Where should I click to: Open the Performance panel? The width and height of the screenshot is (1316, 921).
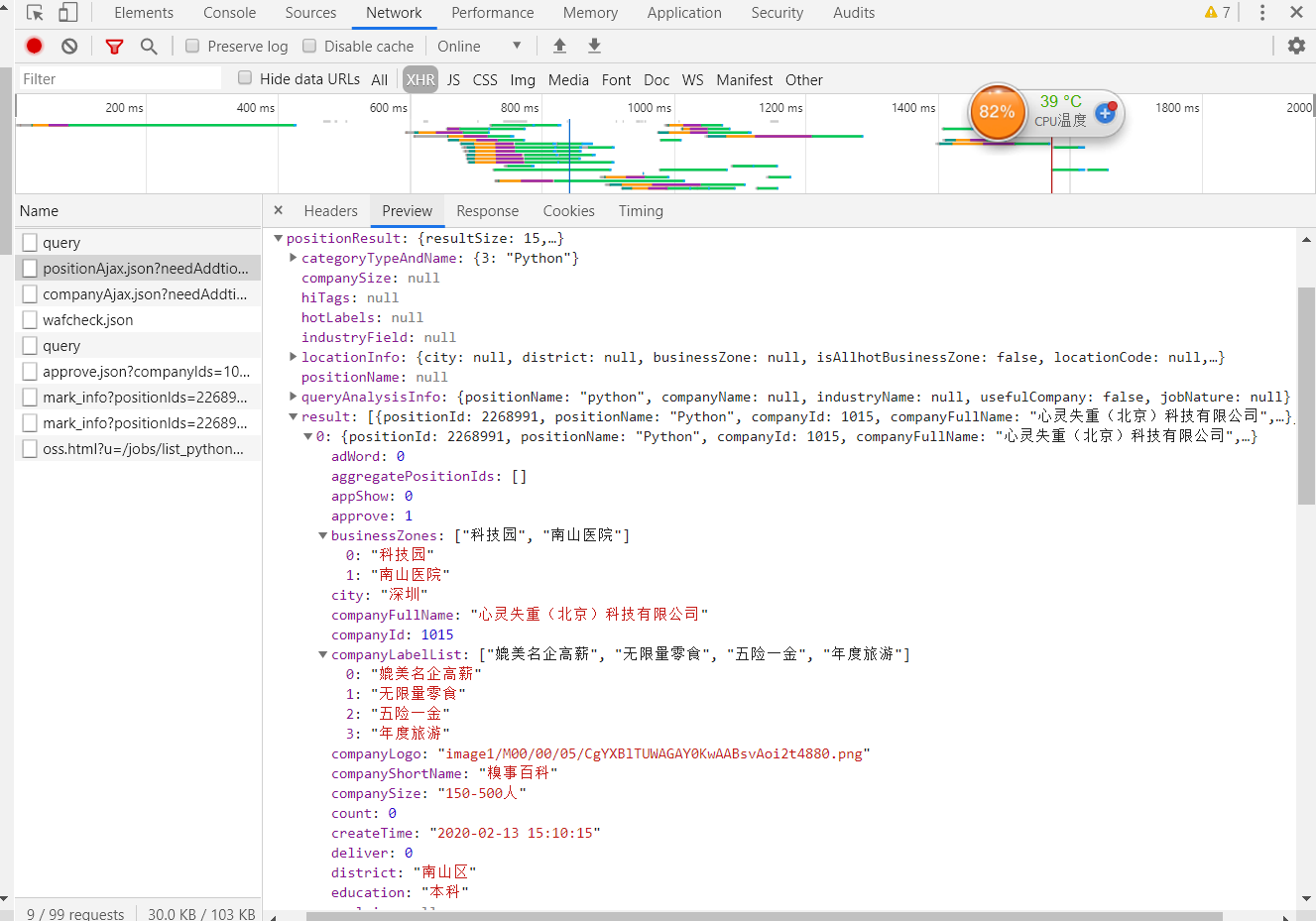point(493,13)
